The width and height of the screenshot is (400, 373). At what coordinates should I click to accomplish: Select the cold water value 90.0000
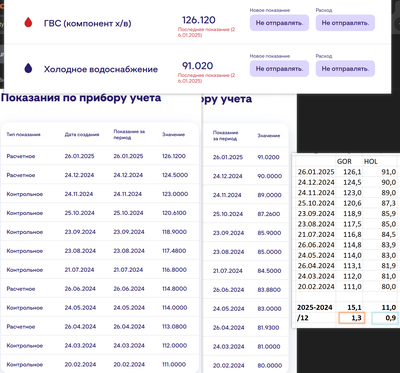(x=269, y=176)
